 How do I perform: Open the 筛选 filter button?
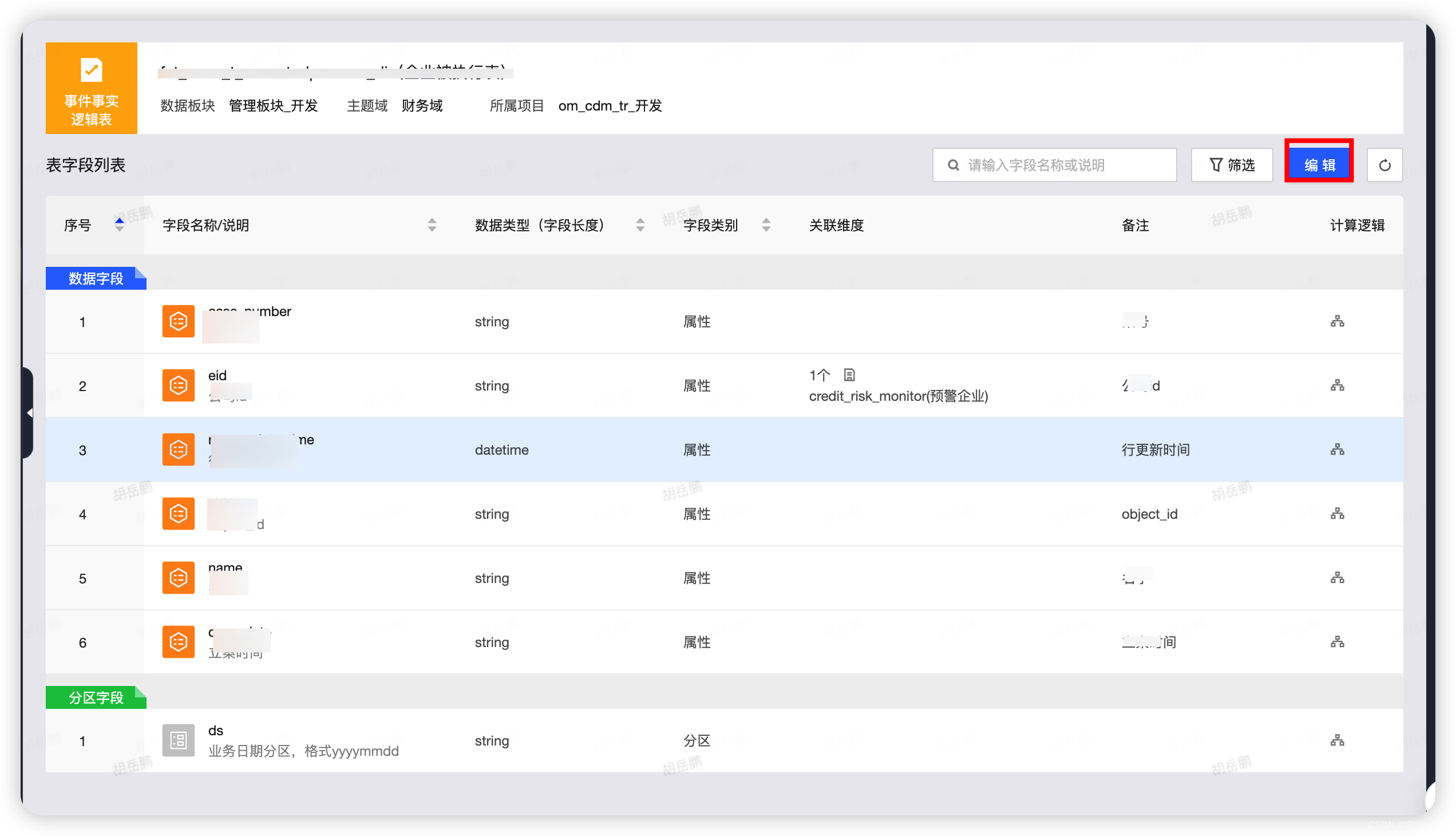tap(1231, 165)
